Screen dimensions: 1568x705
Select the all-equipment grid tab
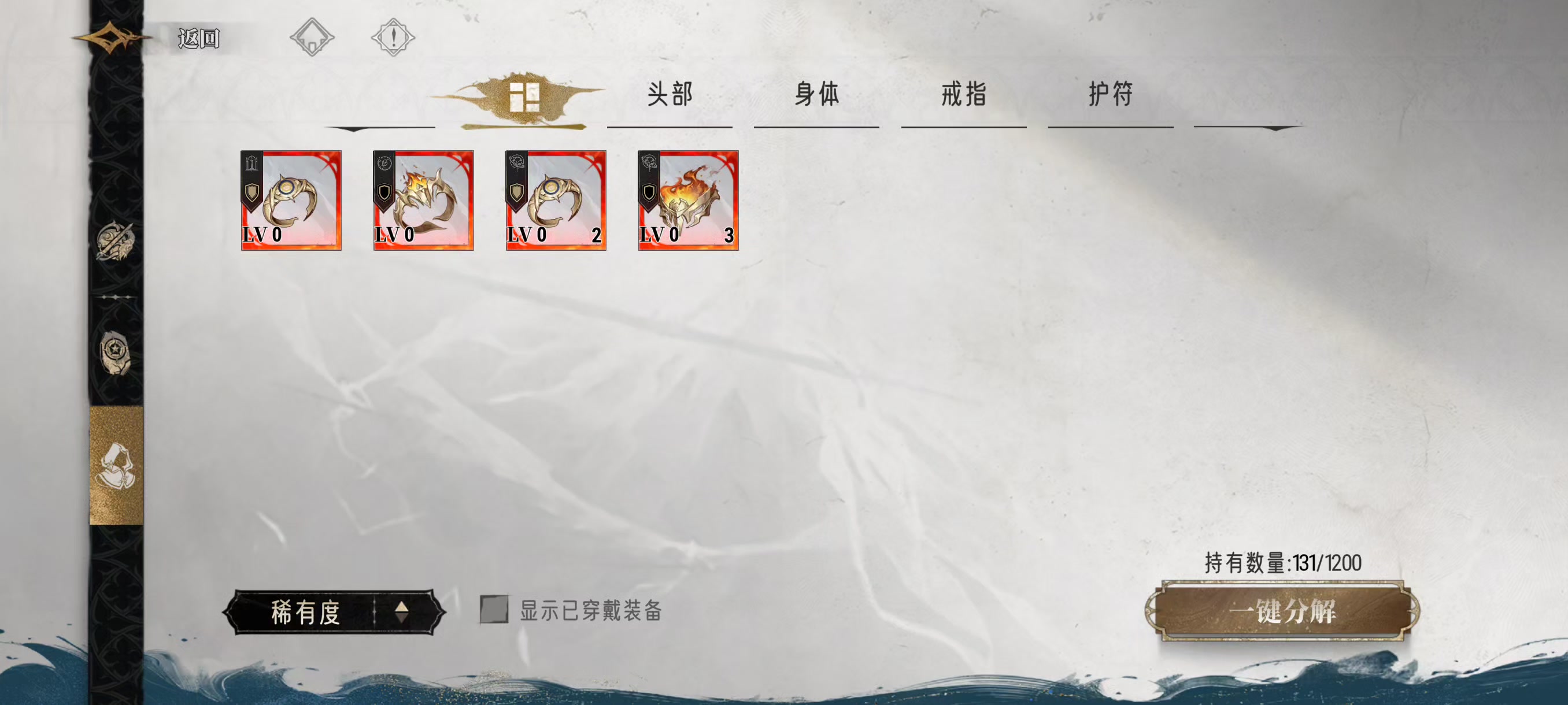click(523, 98)
